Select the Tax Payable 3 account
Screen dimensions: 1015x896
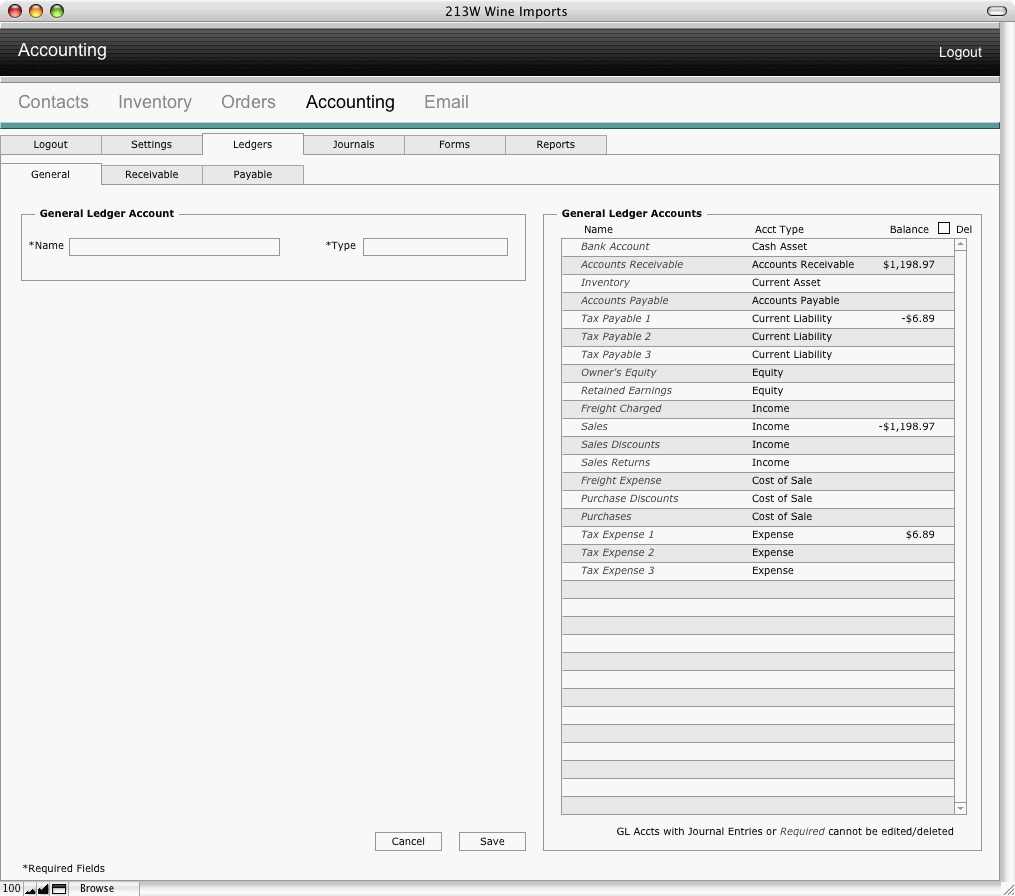pos(616,355)
